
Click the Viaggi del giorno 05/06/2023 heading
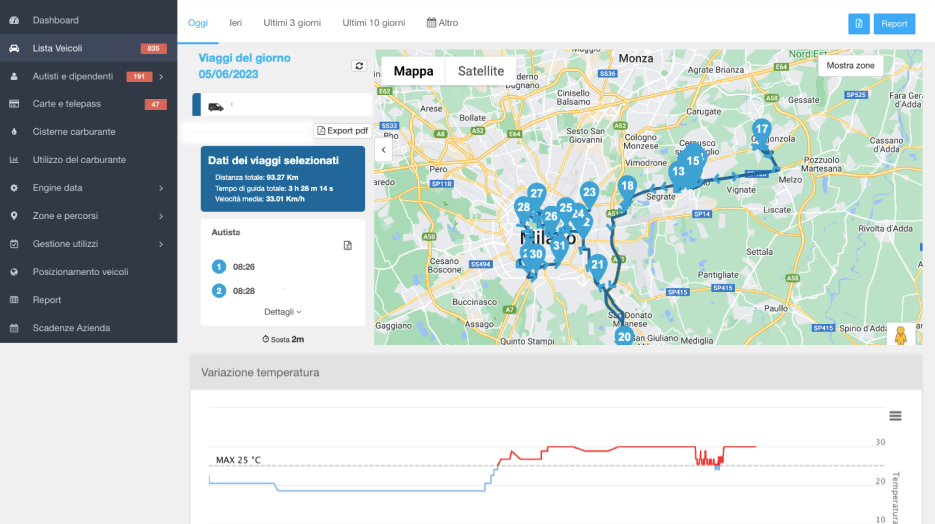(x=244, y=66)
